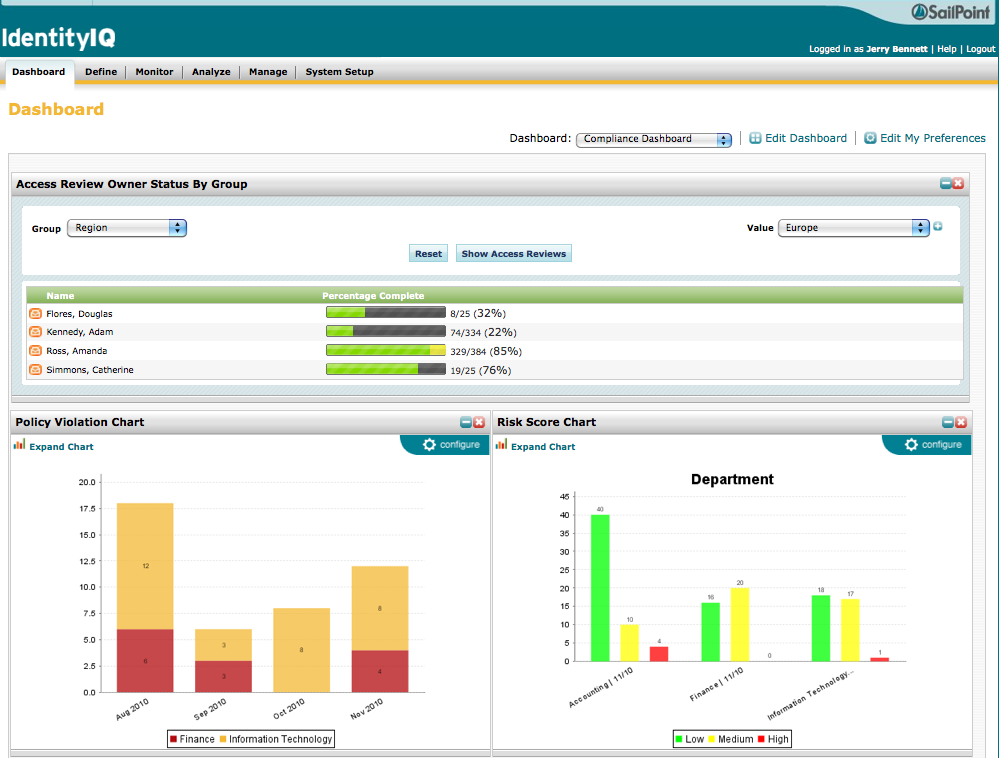Open the Monitor menu
Image resolution: width=999 pixels, height=758 pixels.
click(x=154, y=72)
